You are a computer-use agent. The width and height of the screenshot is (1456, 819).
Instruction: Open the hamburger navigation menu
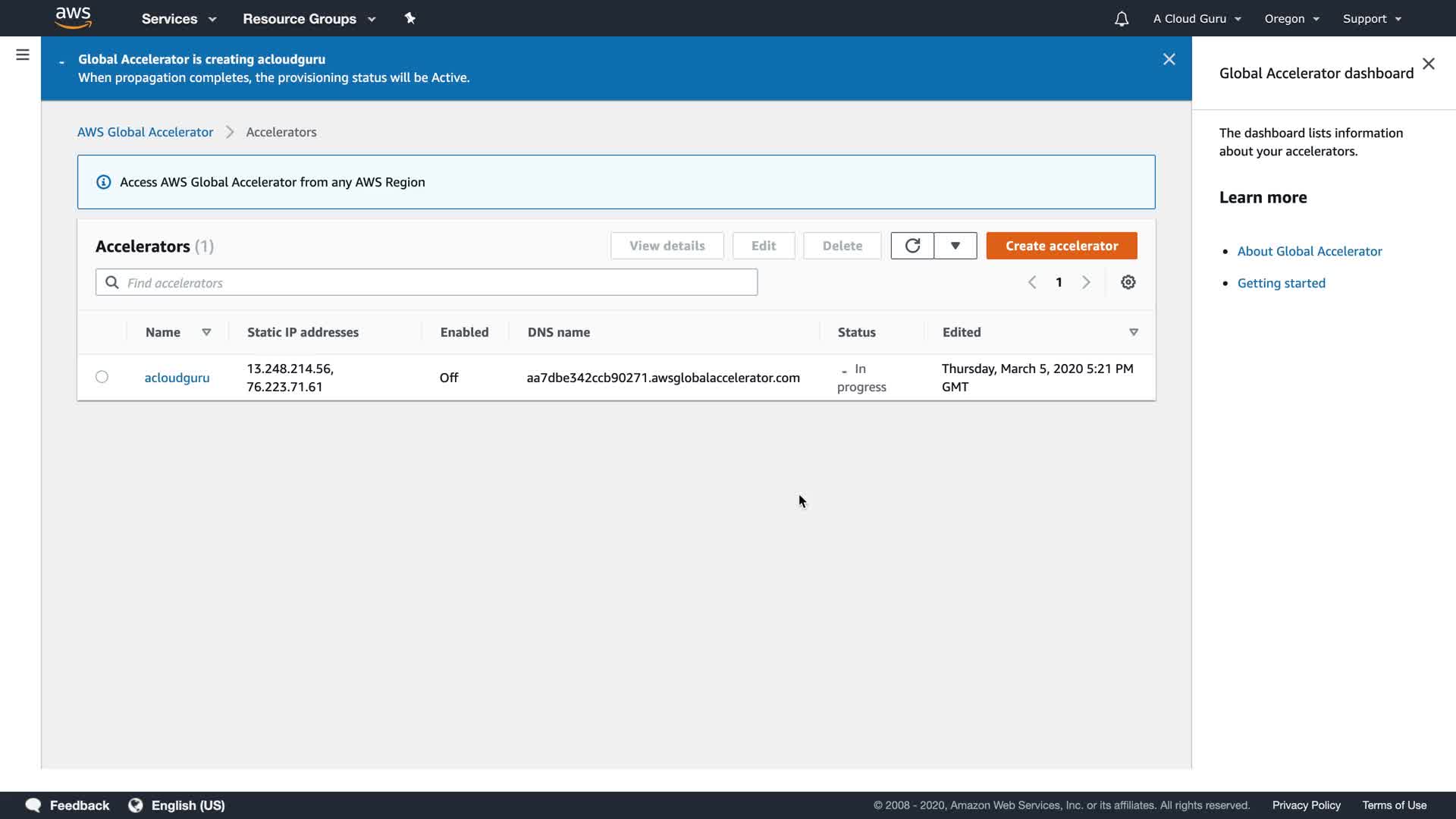pos(23,55)
